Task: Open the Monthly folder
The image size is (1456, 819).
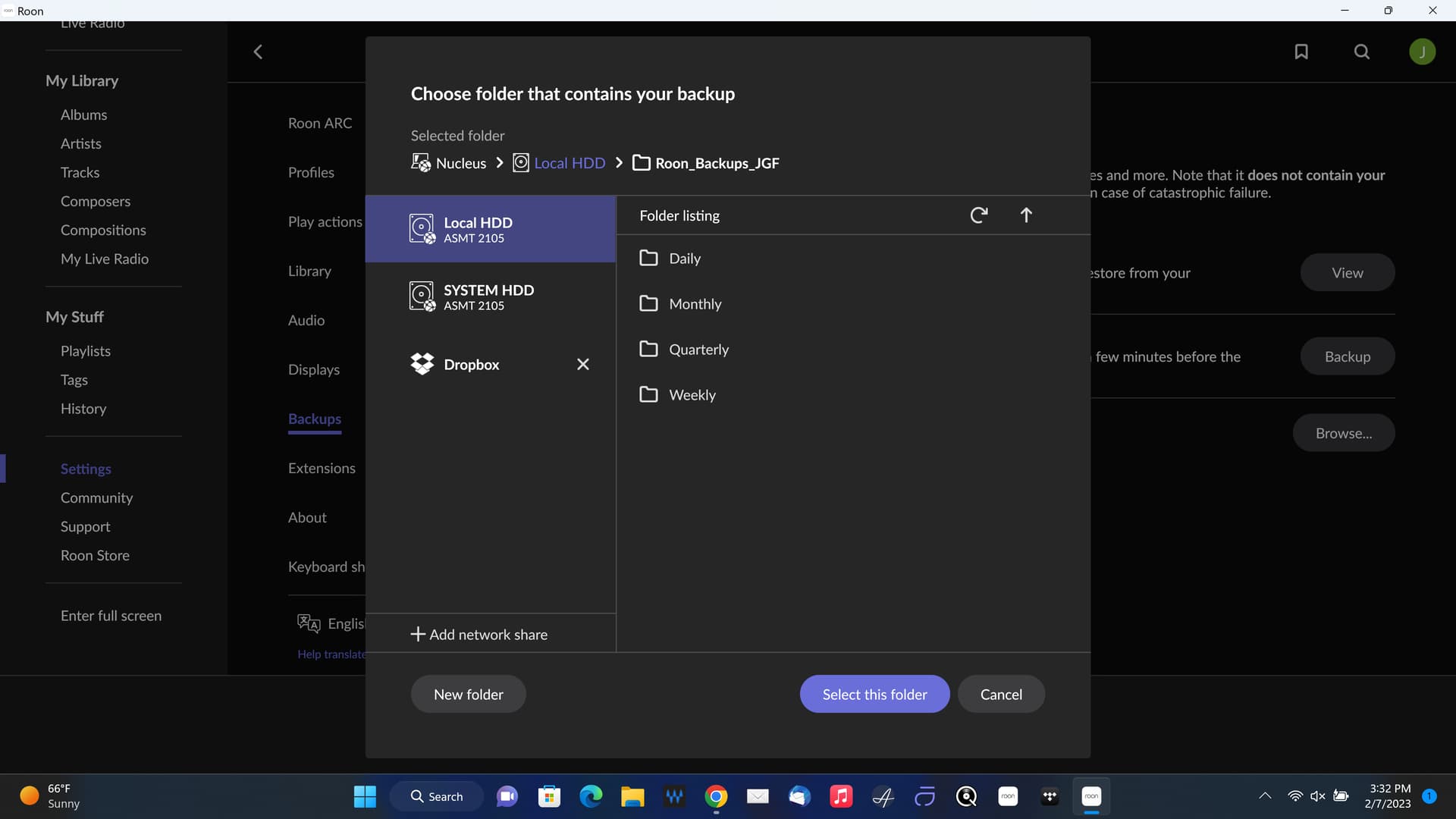Action: [x=853, y=304]
